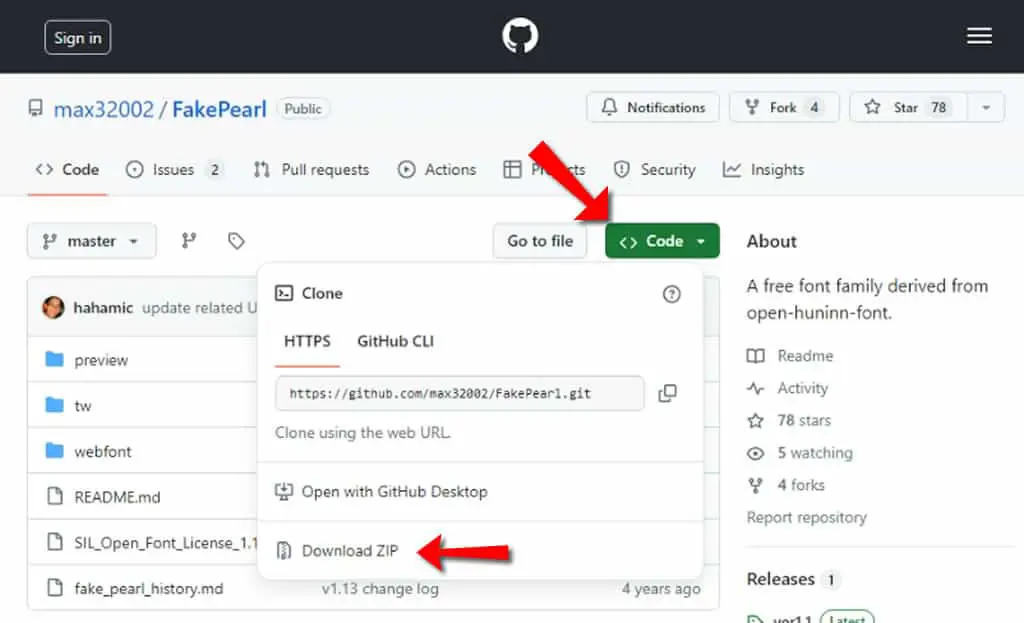Click the clone URL text field
This screenshot has width=1024, height=623.
click(460, 393)
